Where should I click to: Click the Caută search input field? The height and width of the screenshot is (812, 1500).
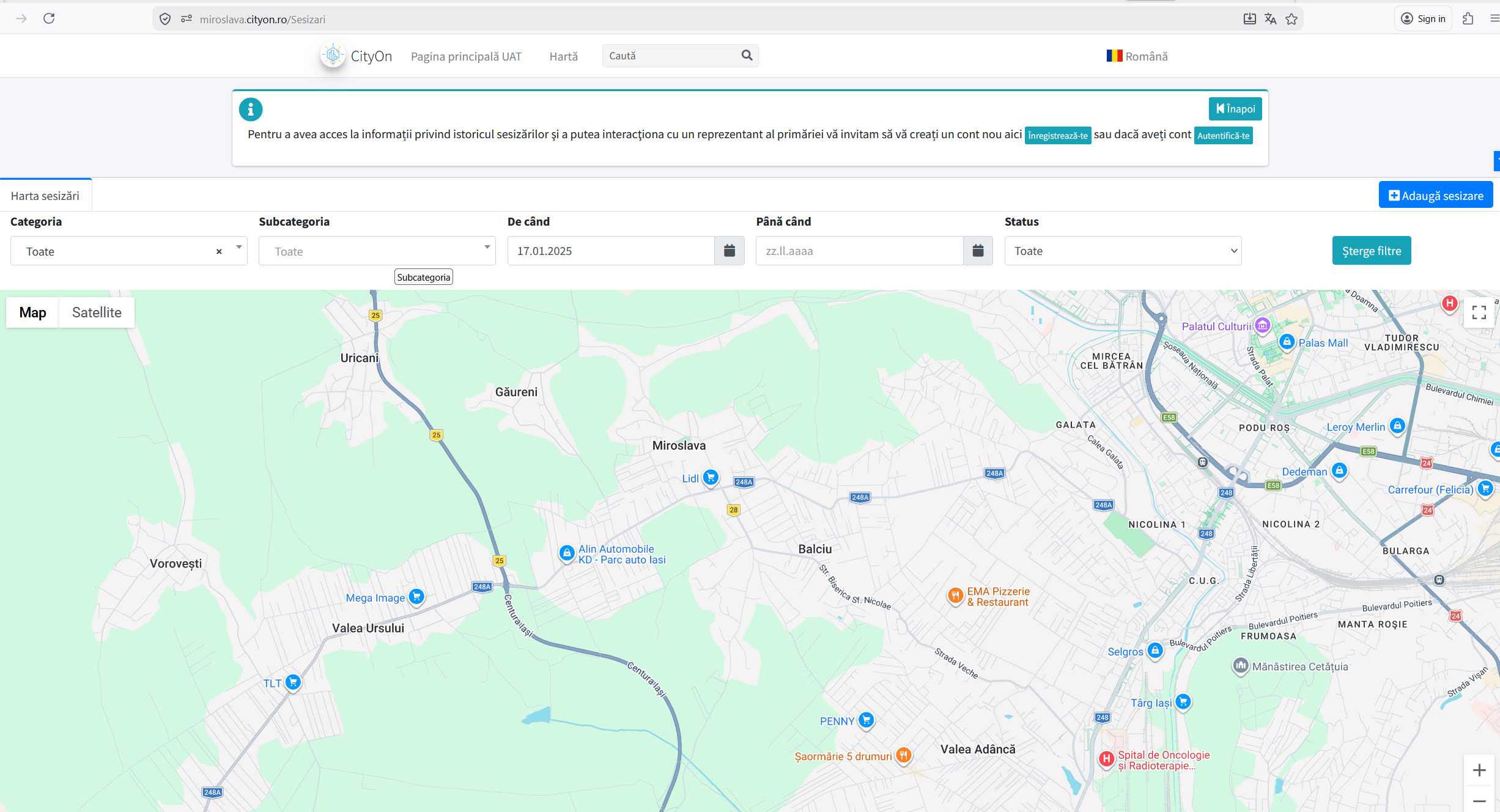tap(671, 56)
